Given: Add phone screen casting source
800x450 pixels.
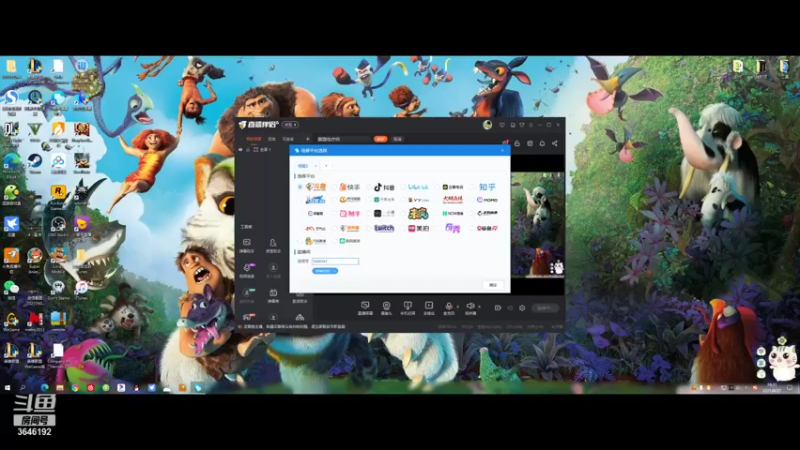Looking at the screenshot, I should [x=407, y=308].
